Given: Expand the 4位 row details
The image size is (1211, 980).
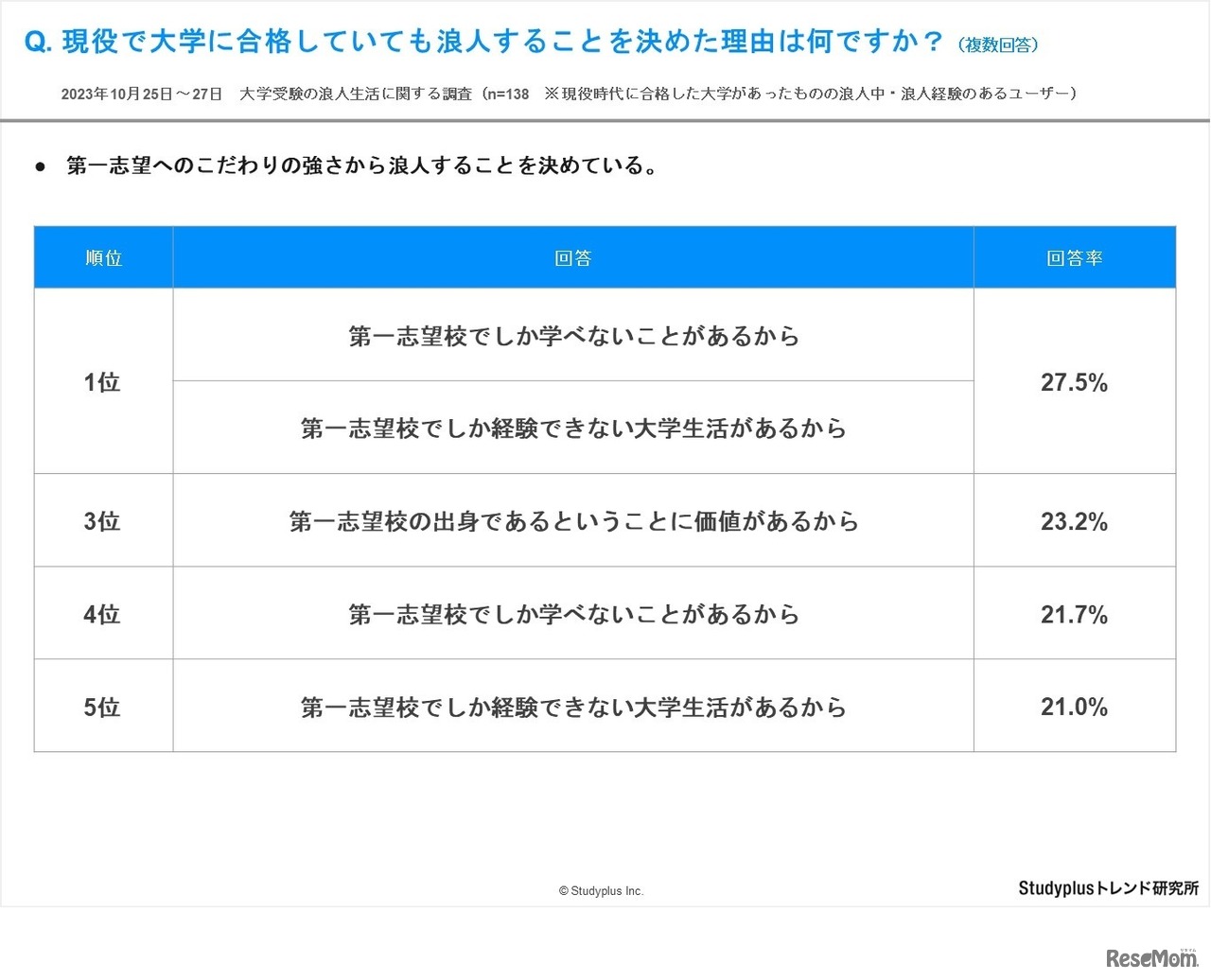Looking at the screenshot, I should pos(572,614).
